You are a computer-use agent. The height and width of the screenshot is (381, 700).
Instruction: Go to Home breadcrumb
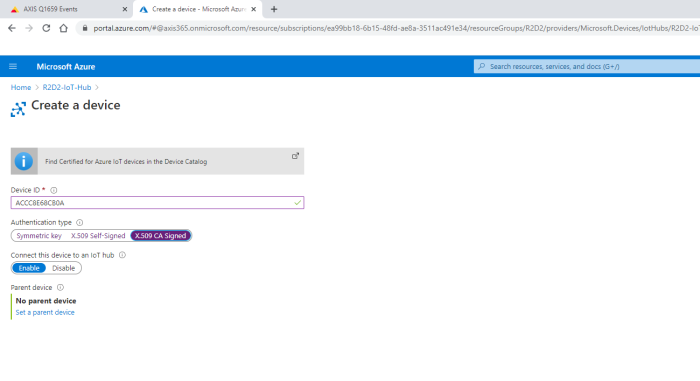[x=21, y=88]
